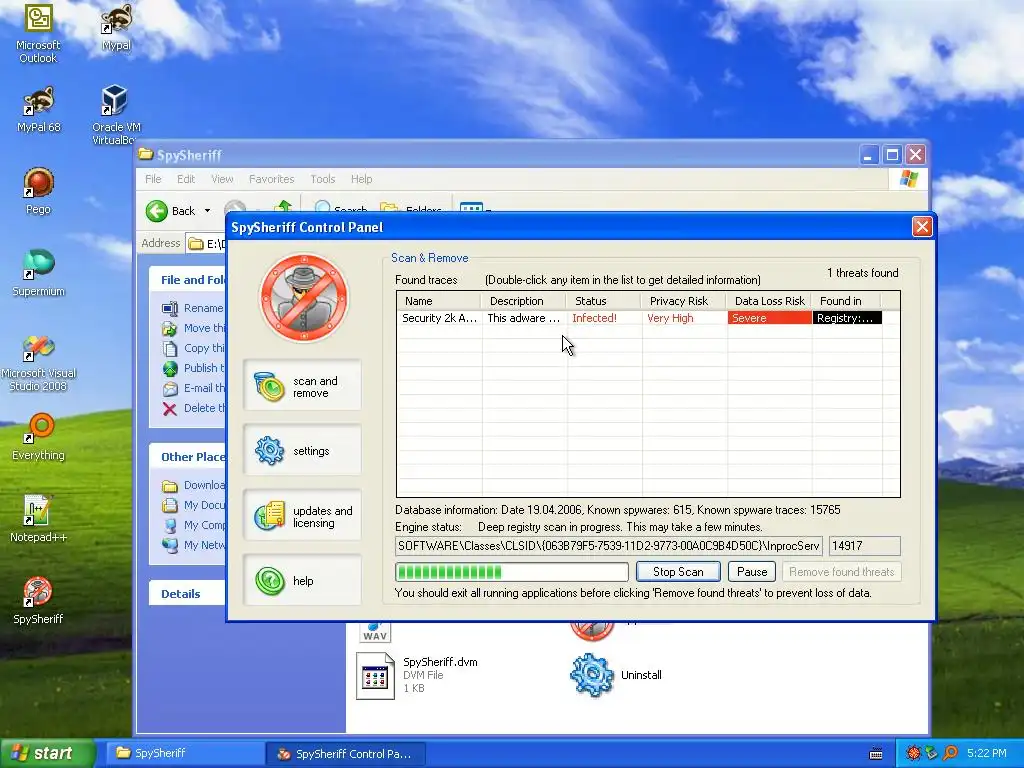Open keyboard icon on taskbar

click(876, 754)
